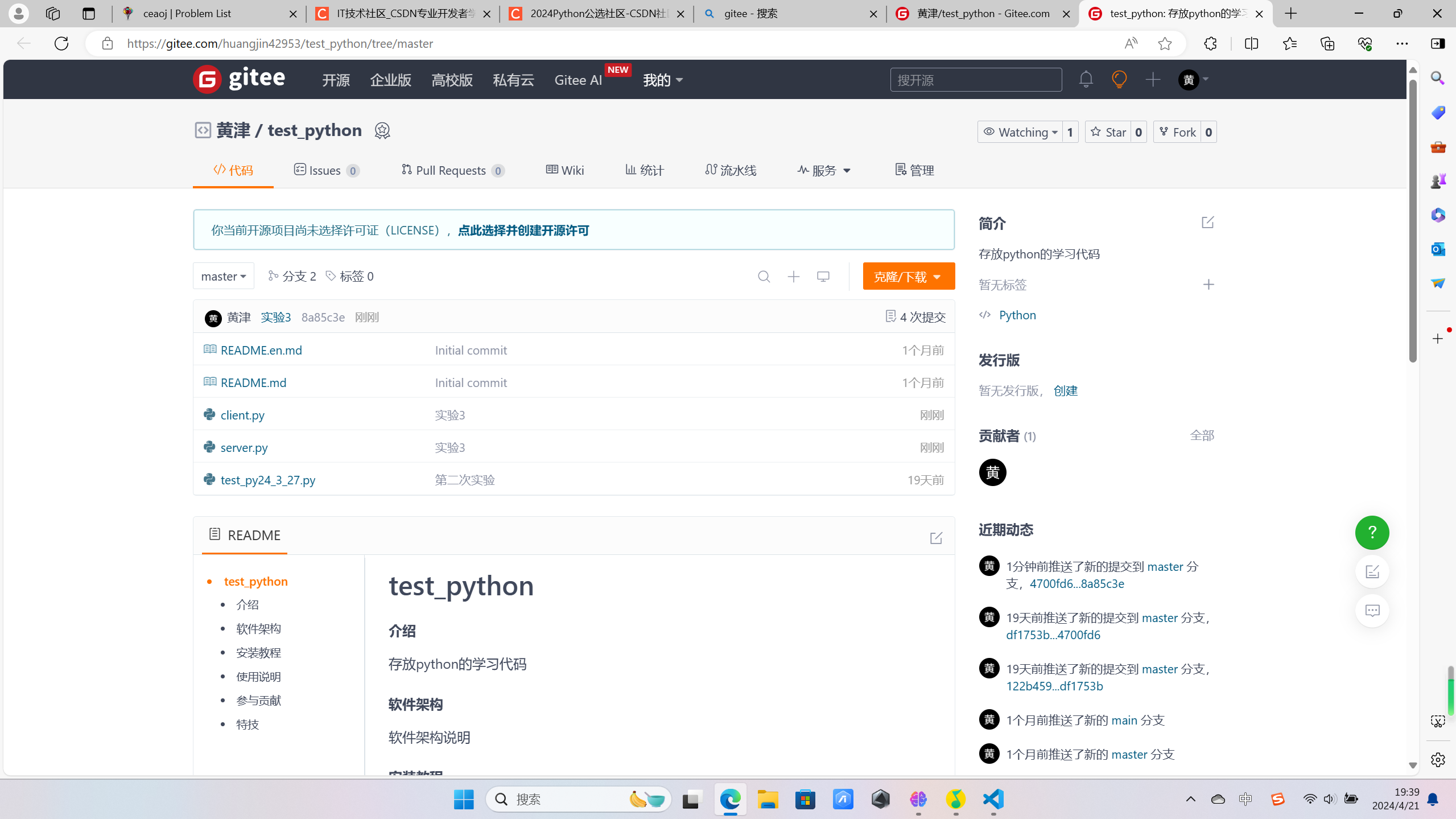Add this page to favorites star icon

(1165, 43)
